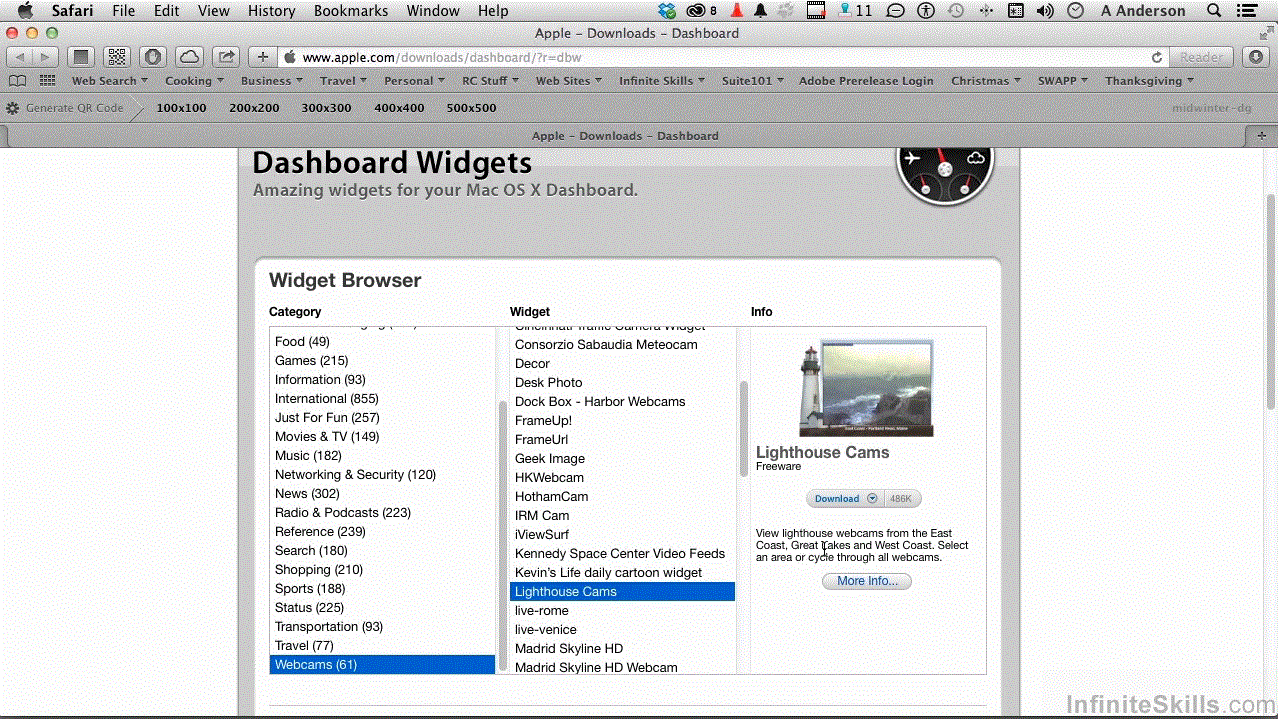Click the red VLC cone menu bar icon
This screenshot has height=719, width=1278.
(737, 11)
